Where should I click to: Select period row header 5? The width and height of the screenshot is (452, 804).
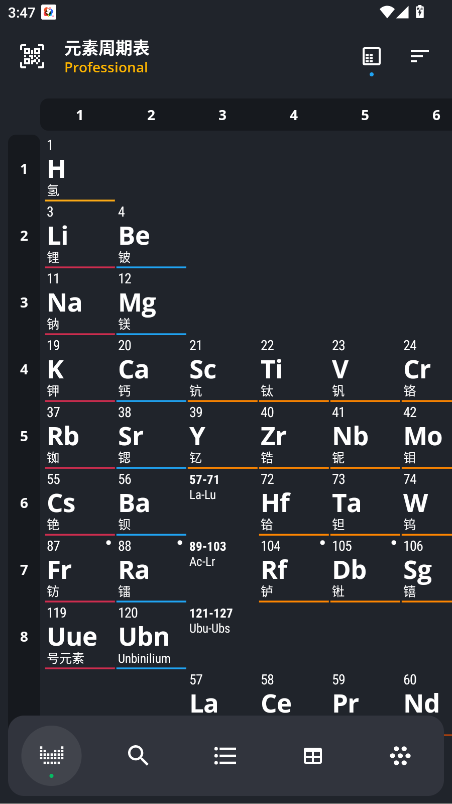[x=24, y=436]
